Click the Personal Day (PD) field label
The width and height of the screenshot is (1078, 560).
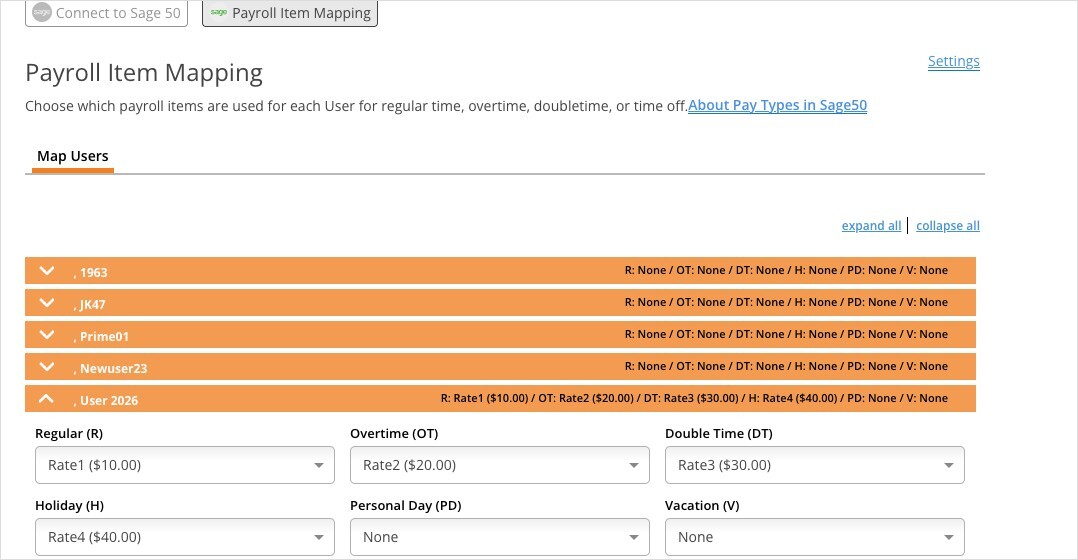click(x=406, y=505)
